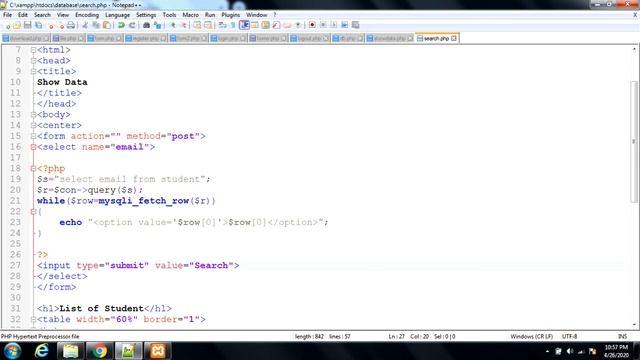Click Run Macro Multiple Times icon
Image resolution: width=640 pixels, height=360 pixels.
[x=344, y=25]
